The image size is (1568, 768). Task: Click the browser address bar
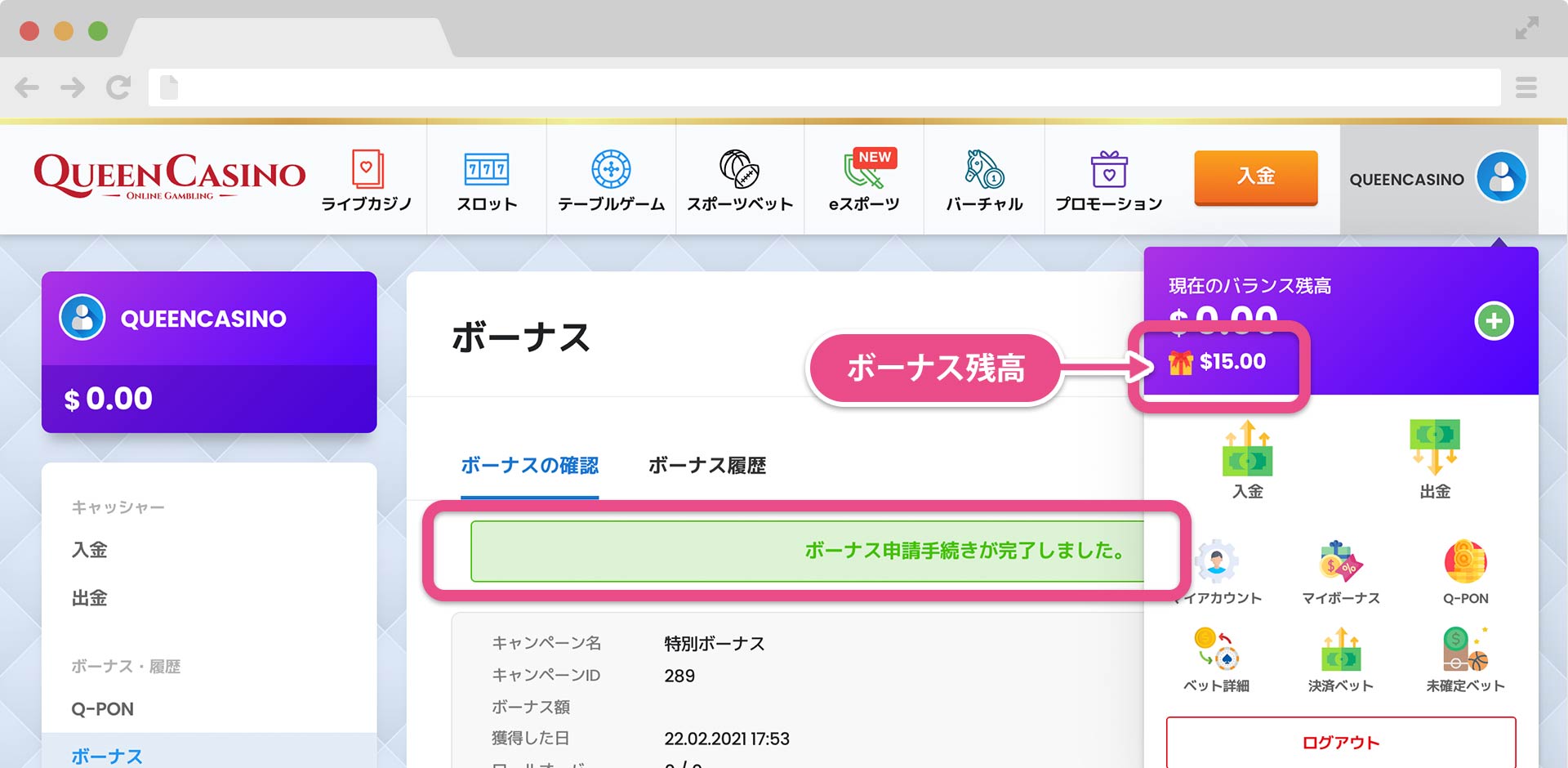click(825, 87)
